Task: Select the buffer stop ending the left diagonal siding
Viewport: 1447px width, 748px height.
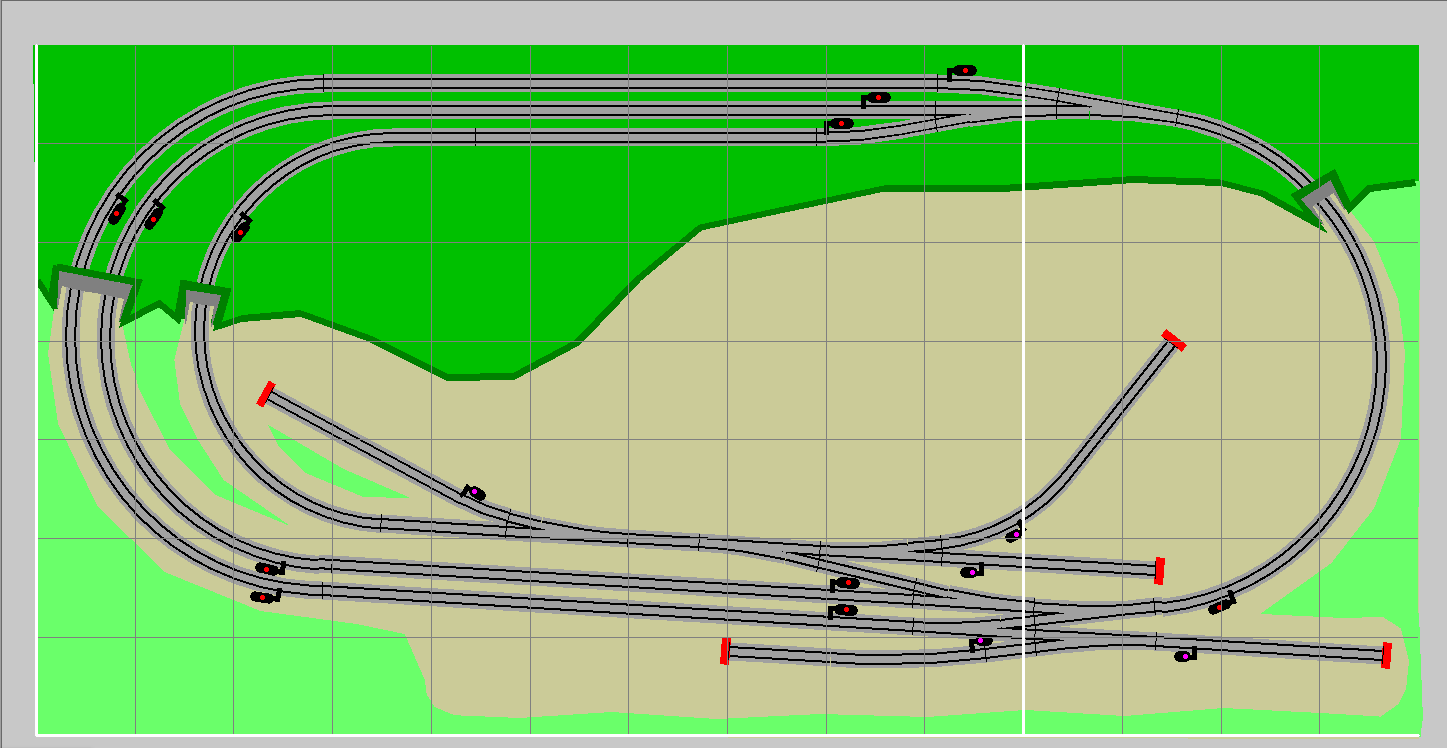Action: pyautogui.click(x=265, y=394)
